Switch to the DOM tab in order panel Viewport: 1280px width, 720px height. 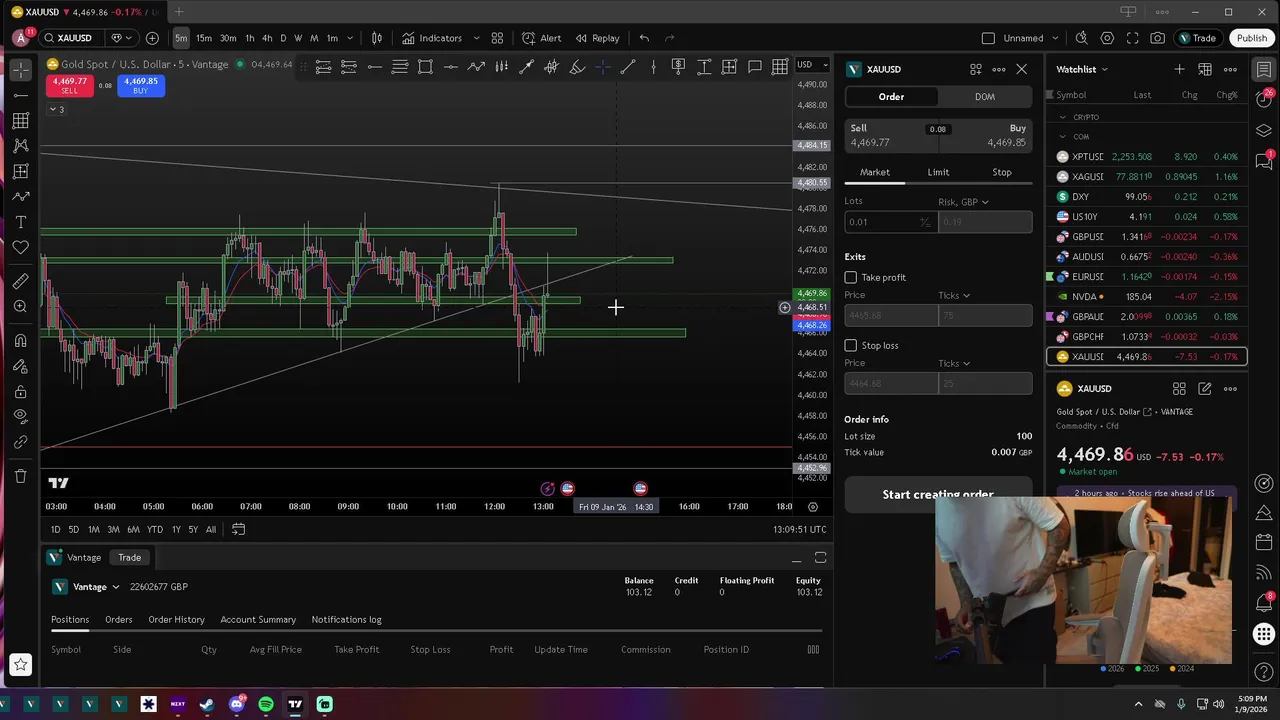point(985,97)
